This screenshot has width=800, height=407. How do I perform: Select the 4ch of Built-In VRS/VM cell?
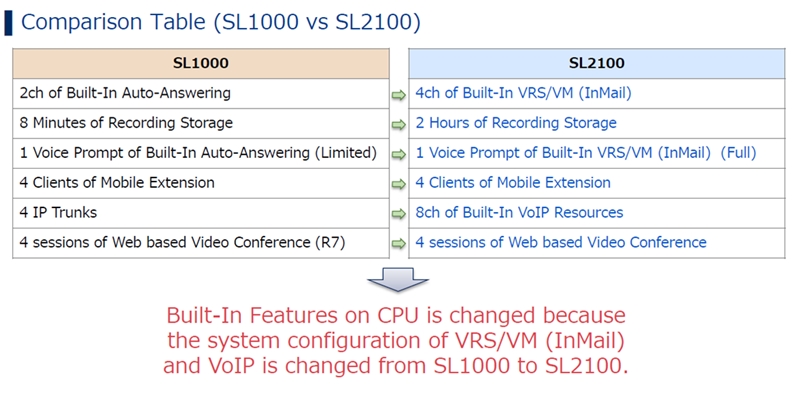tap(597, 93)
